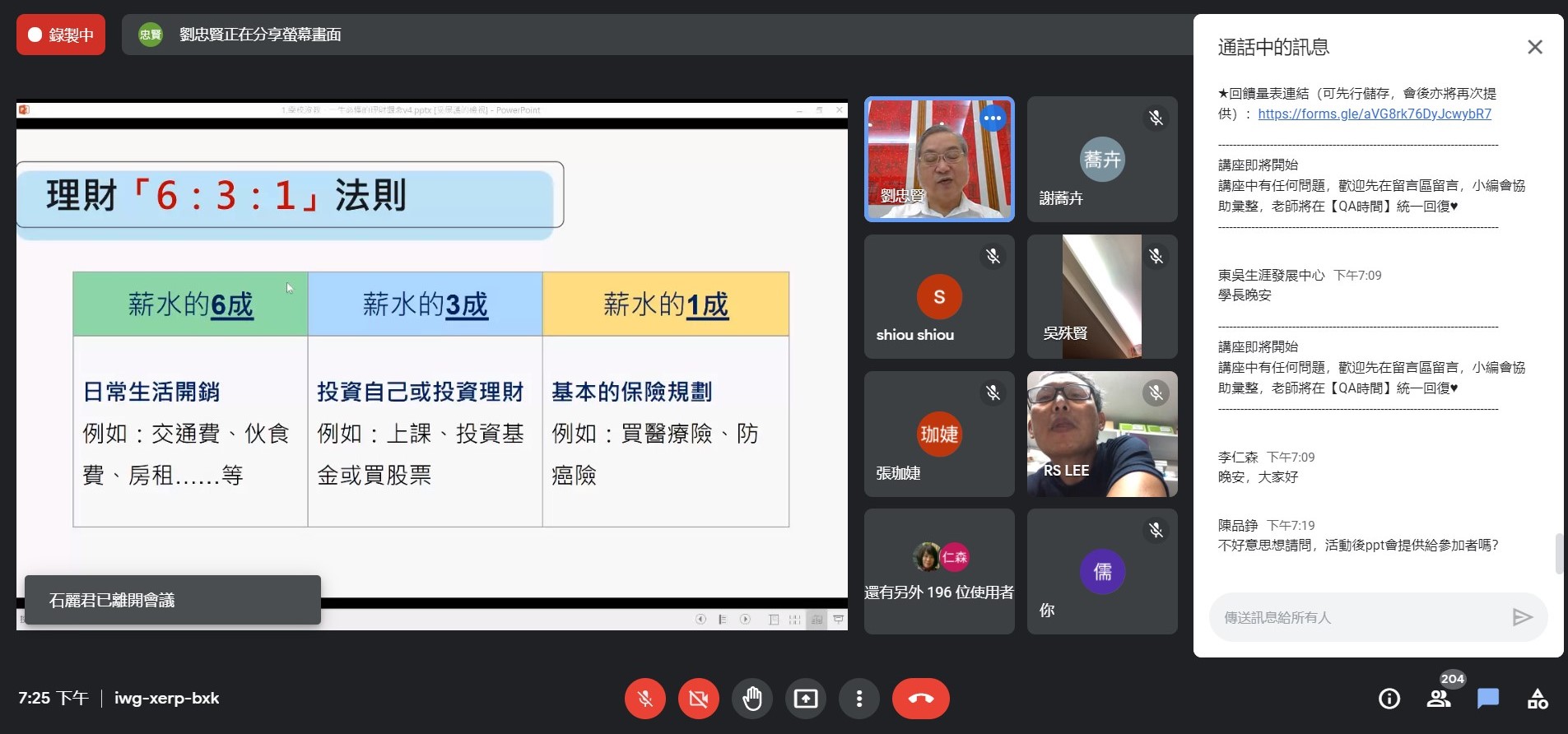Image resolution: width=1568 pixels, height=734 pixels.
Task: Click the 錄製中 recording indicator
Action: click(x=61, y=35)
